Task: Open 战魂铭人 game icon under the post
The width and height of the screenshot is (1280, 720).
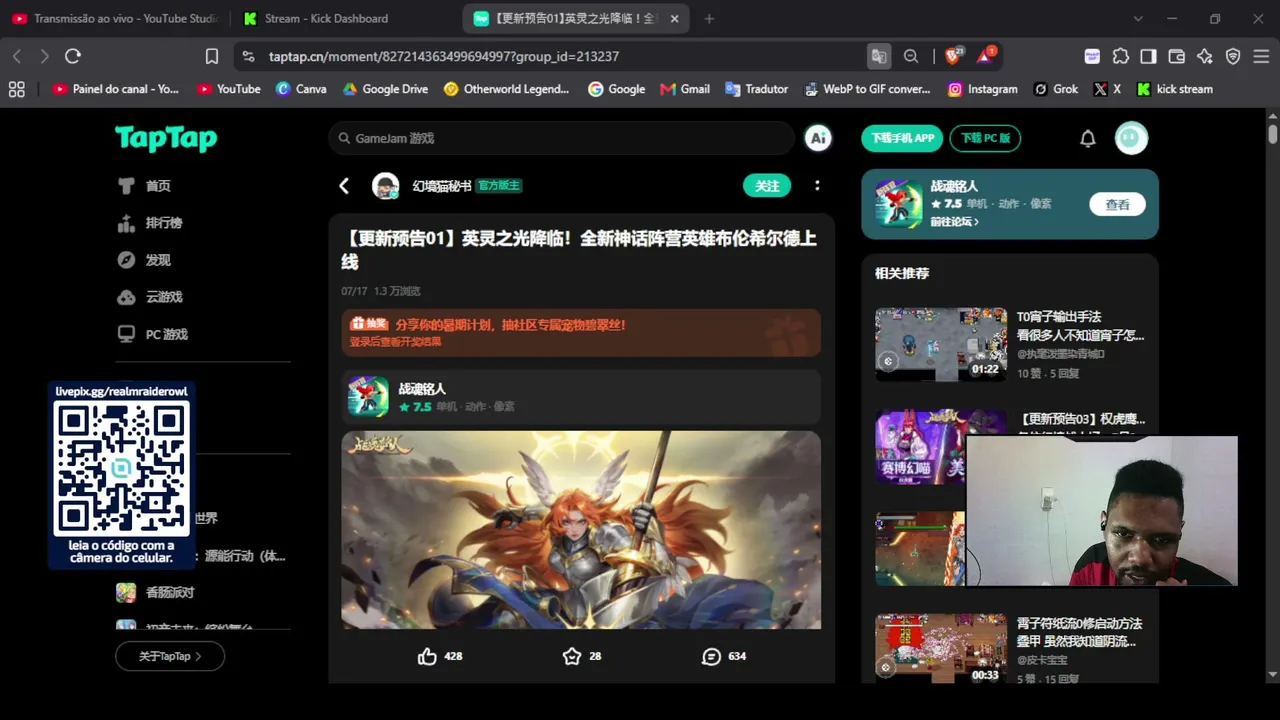Action: [368, 397]
